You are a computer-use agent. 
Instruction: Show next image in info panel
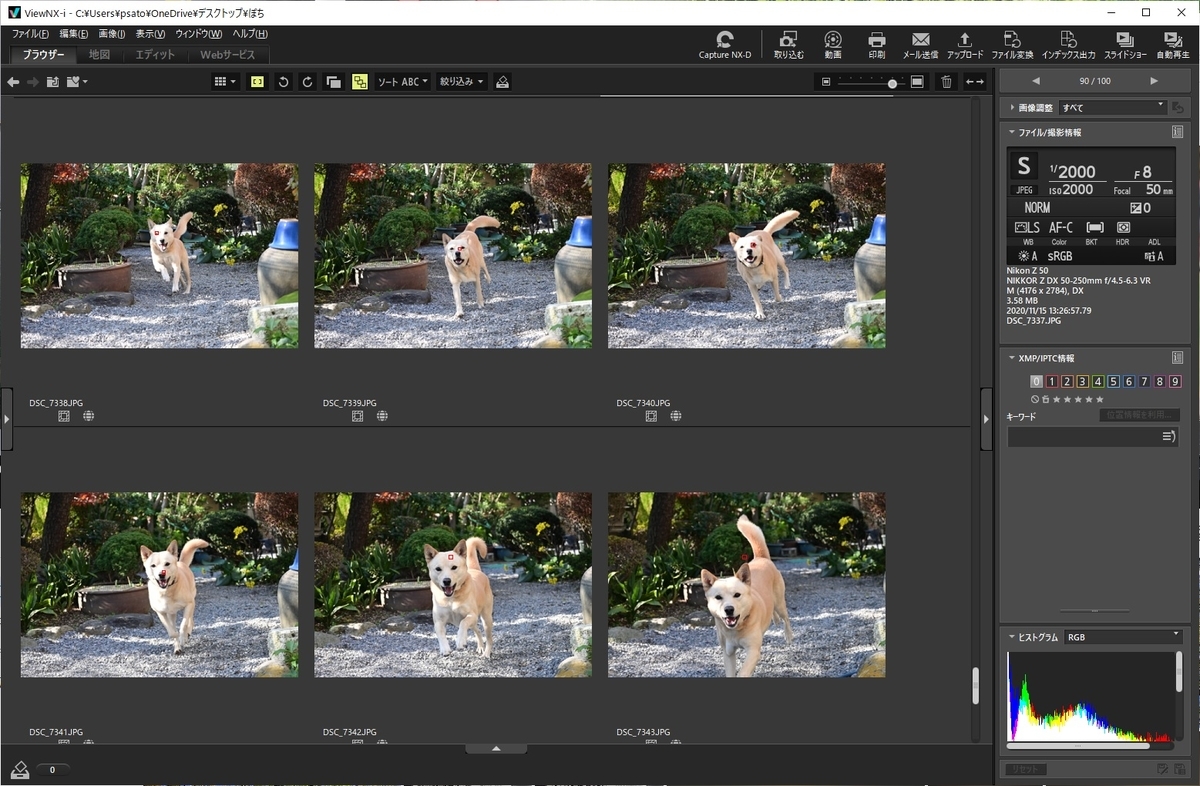[1154, 81]
